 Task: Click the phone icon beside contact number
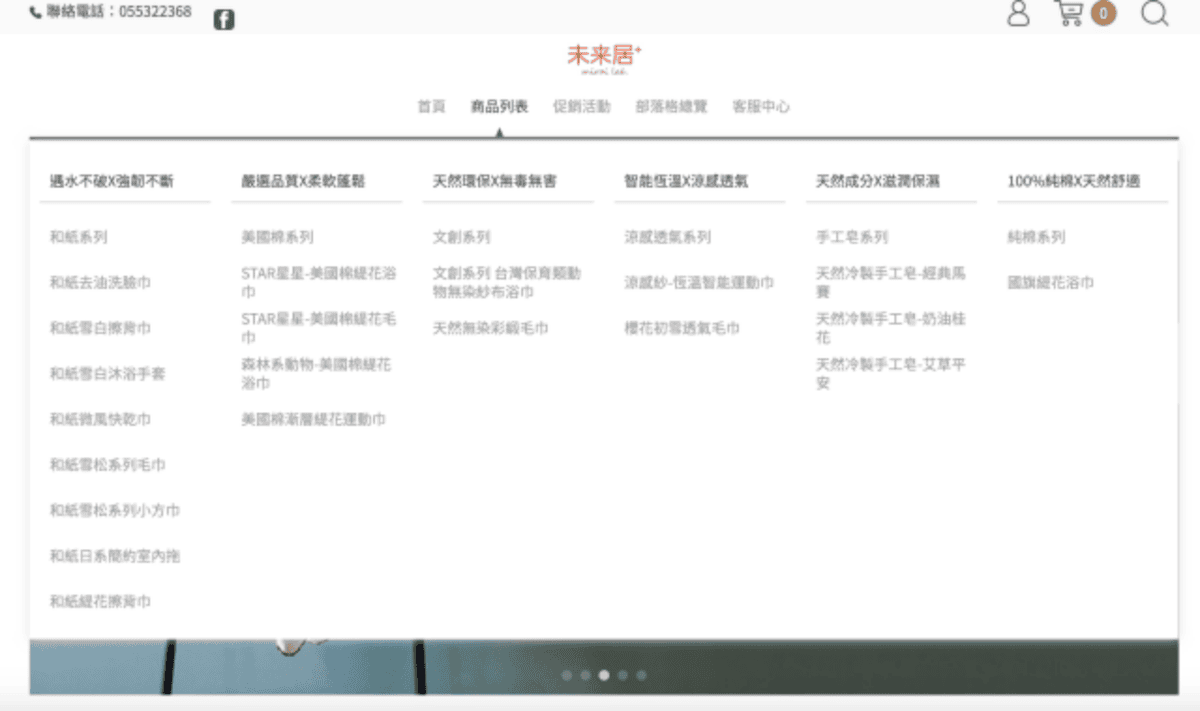[36, 13]
